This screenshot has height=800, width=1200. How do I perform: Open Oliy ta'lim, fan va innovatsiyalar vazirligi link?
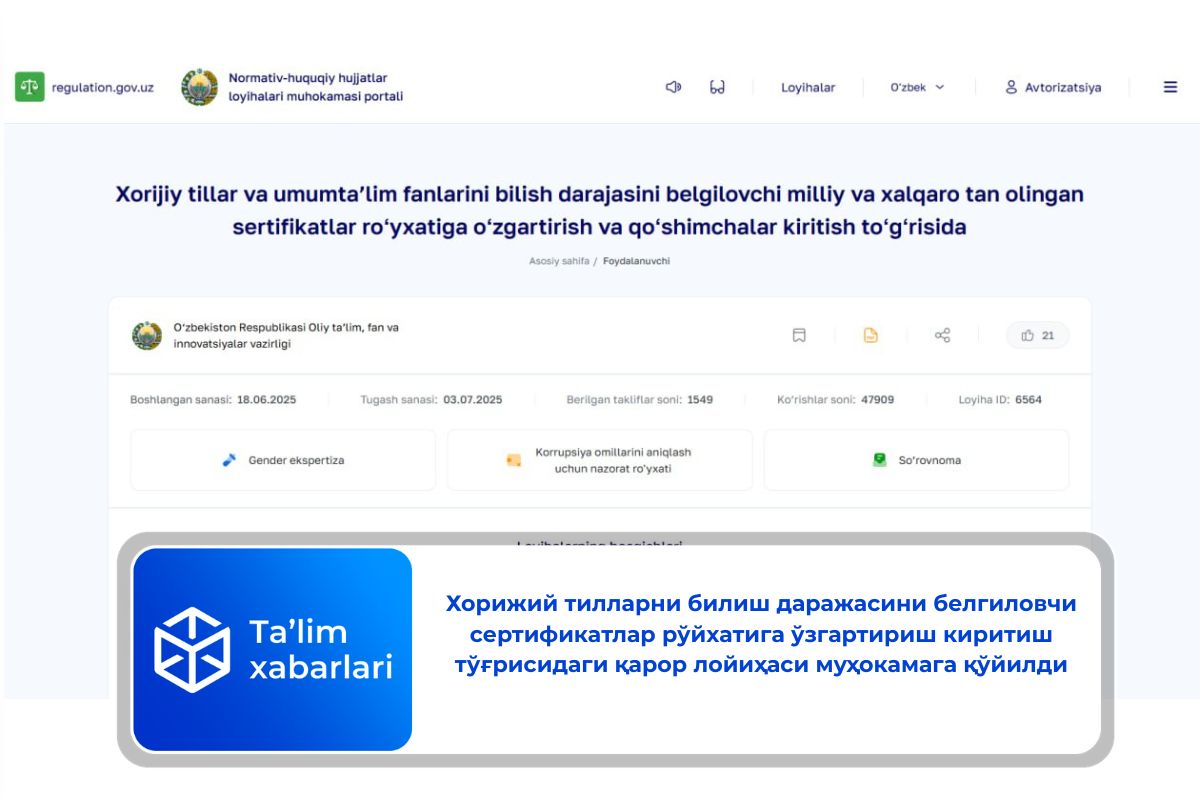coord(286,335)
